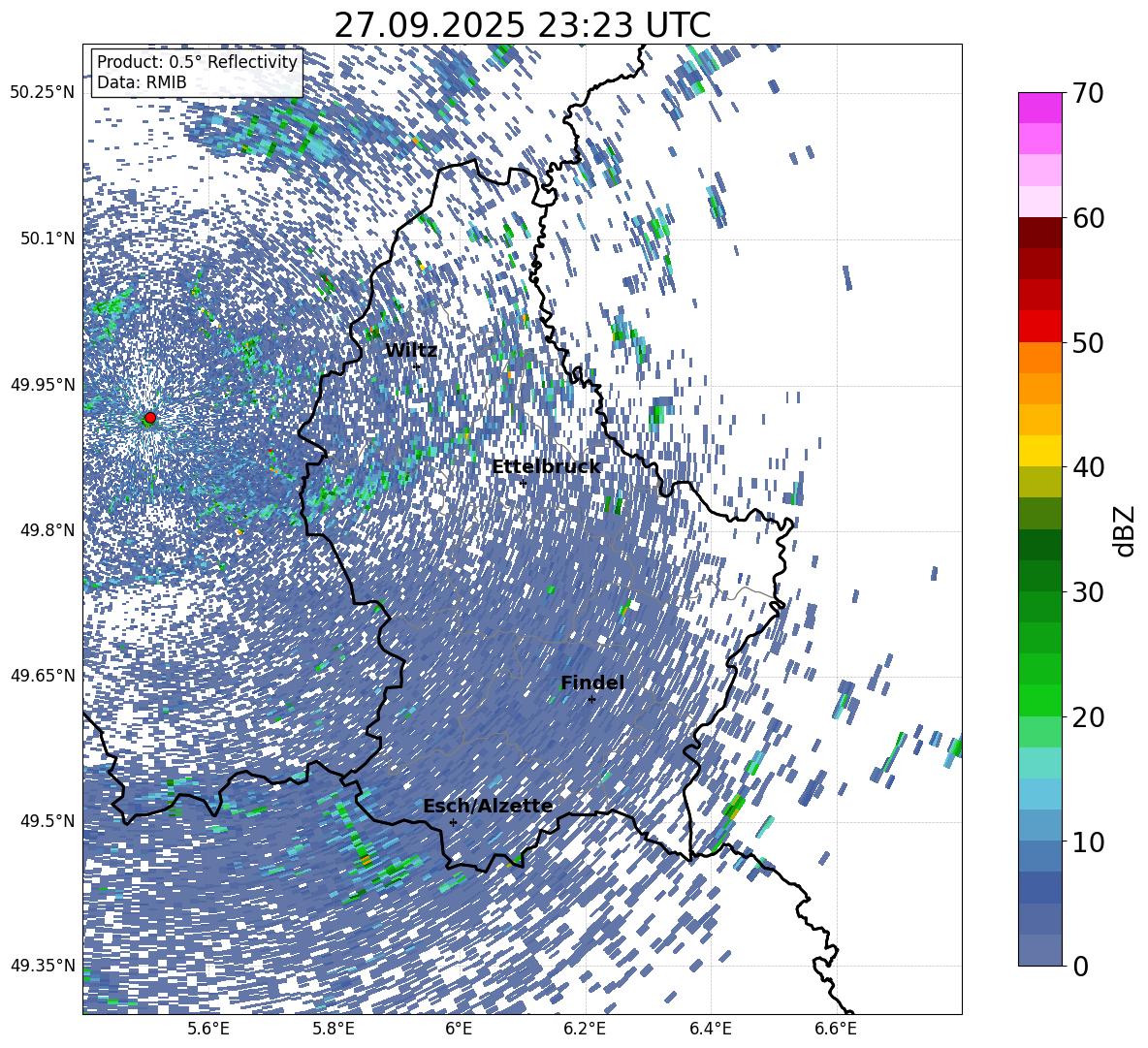Click the 6.6°E longitude label
1148x1048 pixels.
point(836,1029)
